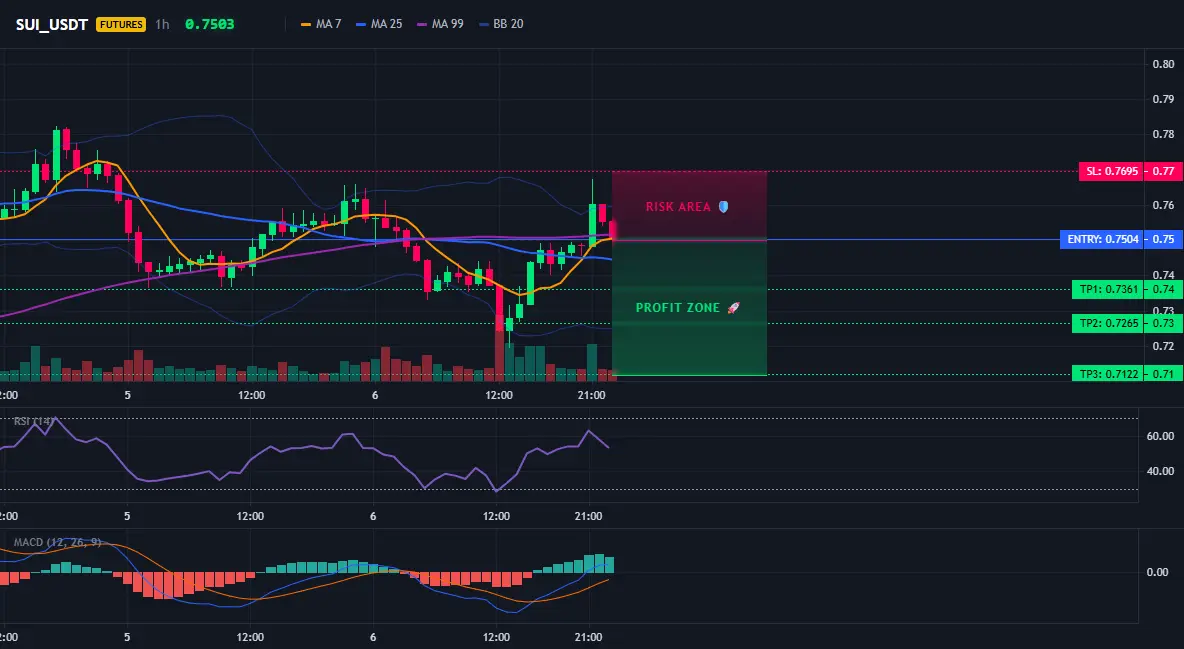1184x649 pixels.
Task: Click the TP2: 0.7265 label
Action: click(1107, 323)
